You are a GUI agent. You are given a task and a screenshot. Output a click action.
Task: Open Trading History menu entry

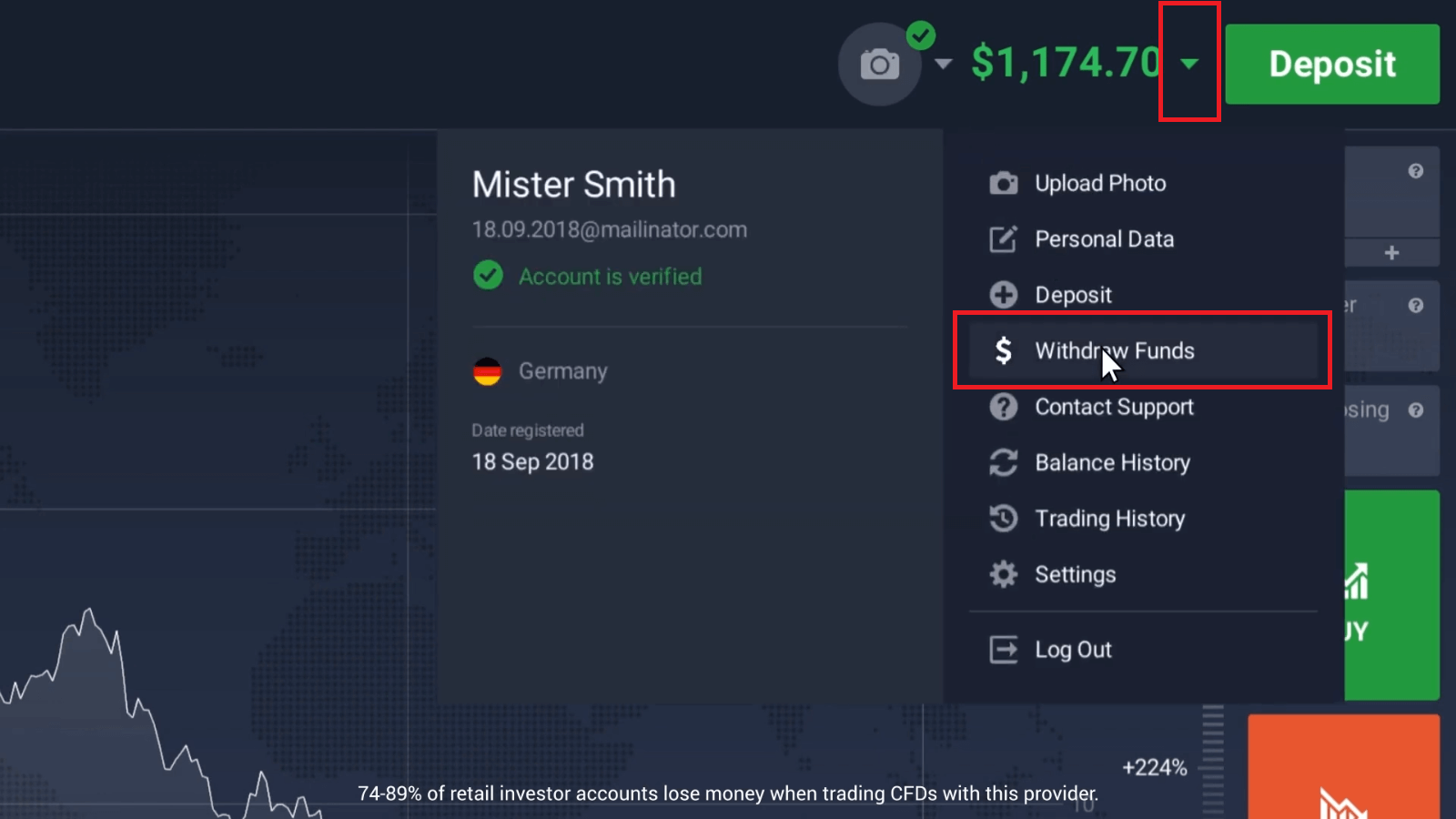pyautogui.click(x=1109, y=519)
